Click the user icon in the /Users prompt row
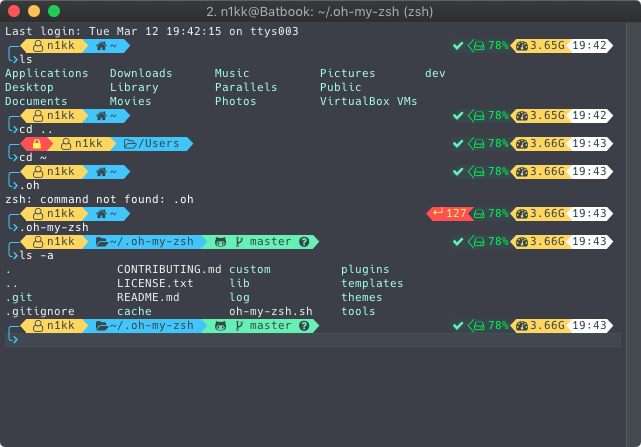This screenshot has height=447, width=641. (66, 144)
